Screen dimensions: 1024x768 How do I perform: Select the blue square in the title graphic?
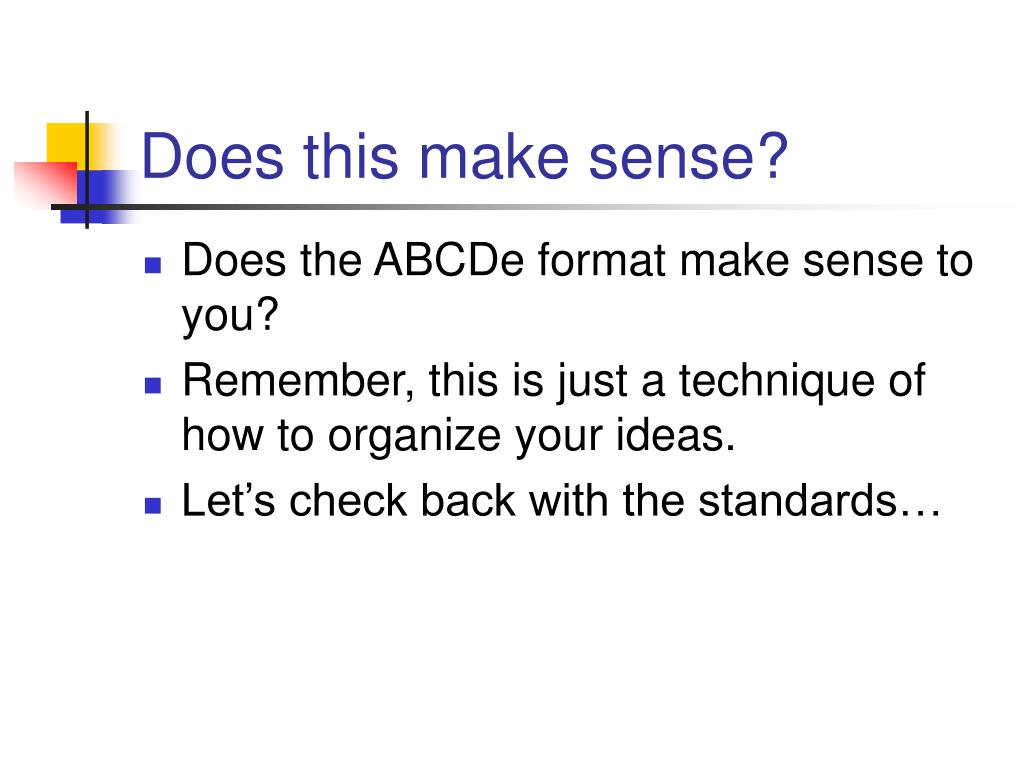pos(98,196)
